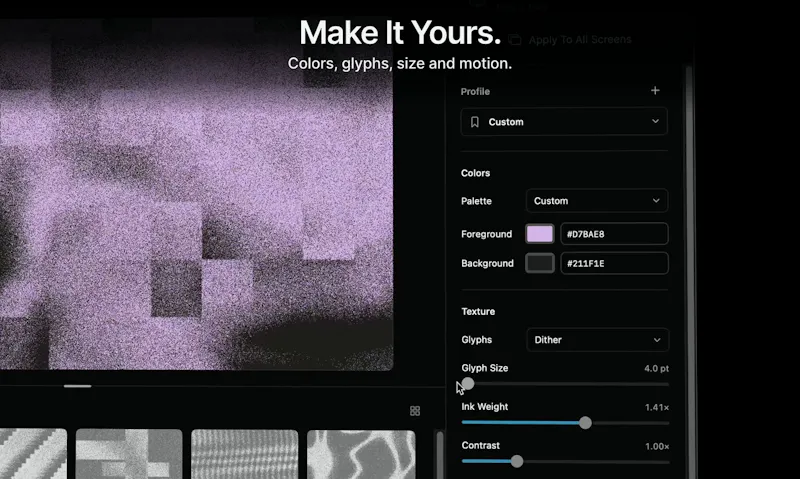Viewport: 800px width, 479px height.
Task: Click the thumbnail strip vertical scrollbar
Action: [x=440, y=456]
